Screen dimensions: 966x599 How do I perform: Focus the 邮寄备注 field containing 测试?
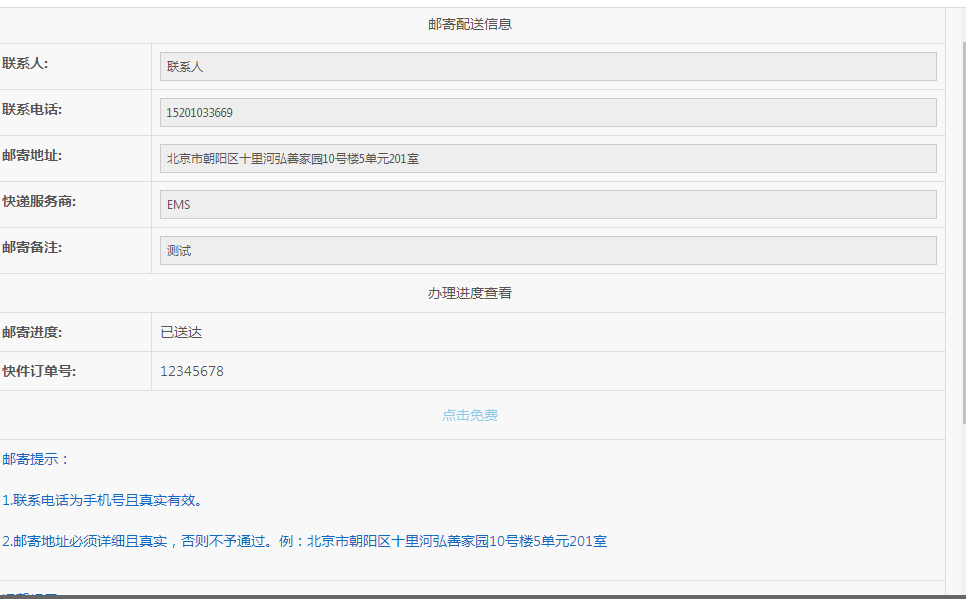[548, 251]
